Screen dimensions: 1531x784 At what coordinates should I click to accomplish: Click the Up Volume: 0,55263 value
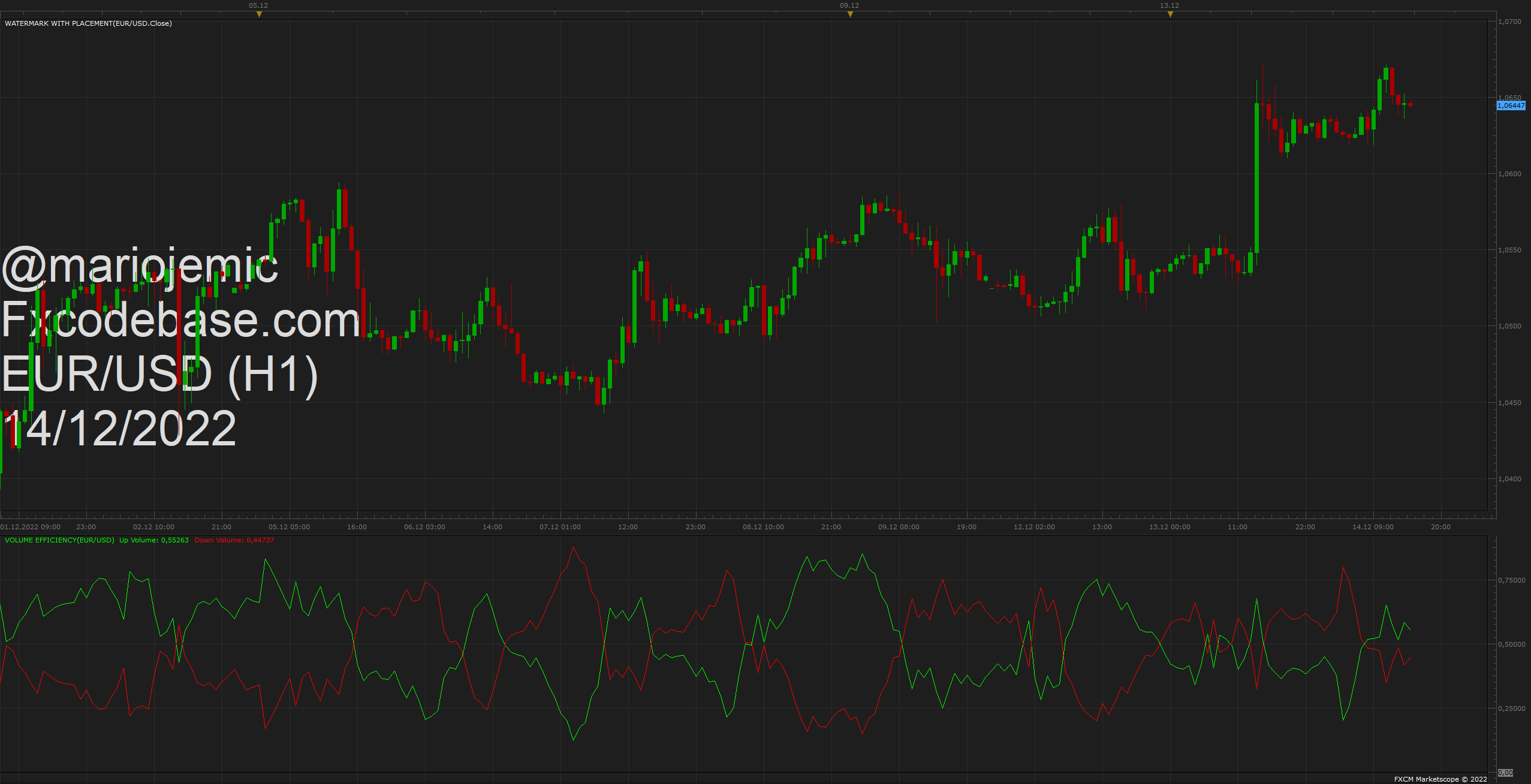click(x=154, y=540)
